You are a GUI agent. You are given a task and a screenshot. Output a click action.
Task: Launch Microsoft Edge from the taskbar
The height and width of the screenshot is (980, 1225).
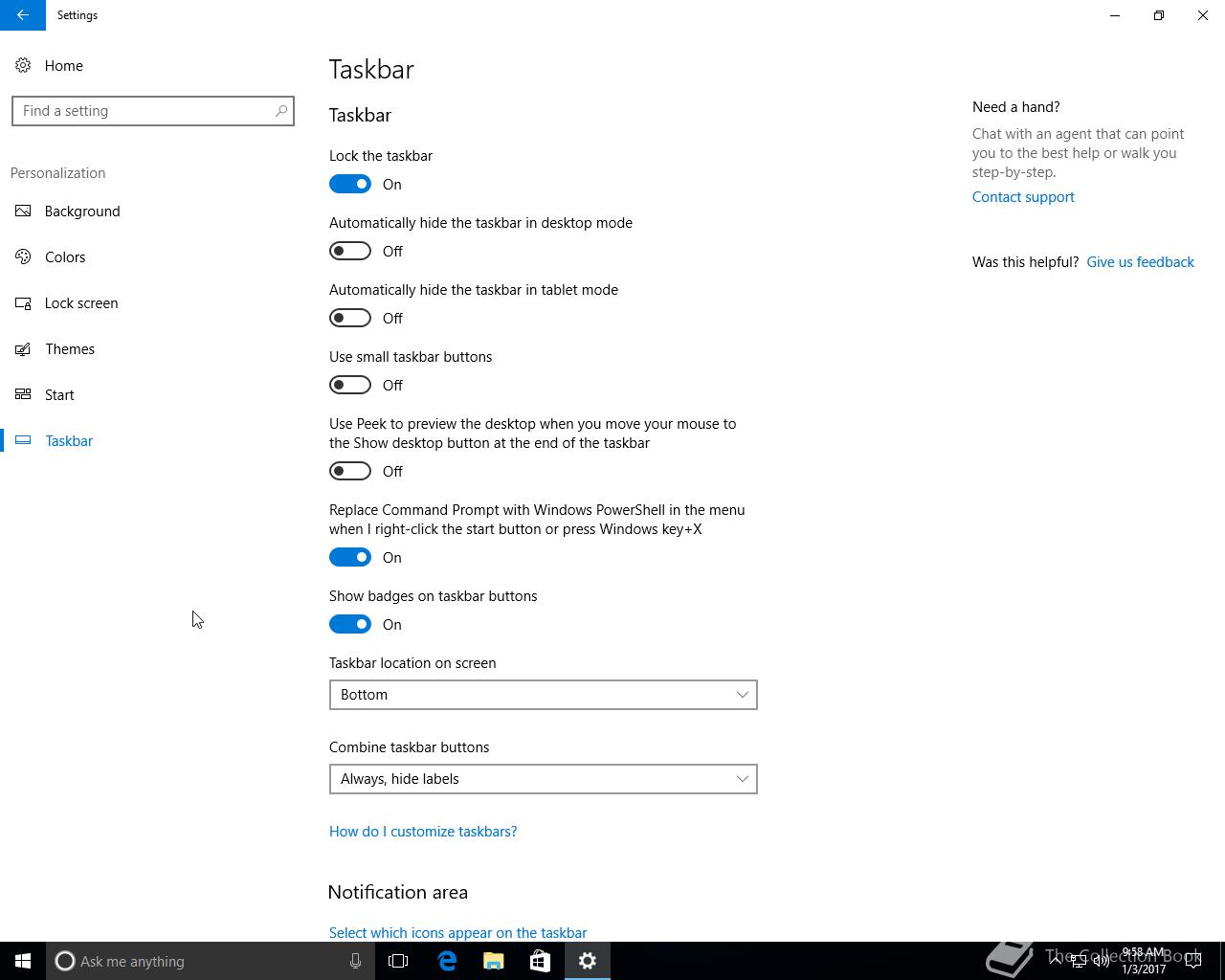tap(446, 961)
